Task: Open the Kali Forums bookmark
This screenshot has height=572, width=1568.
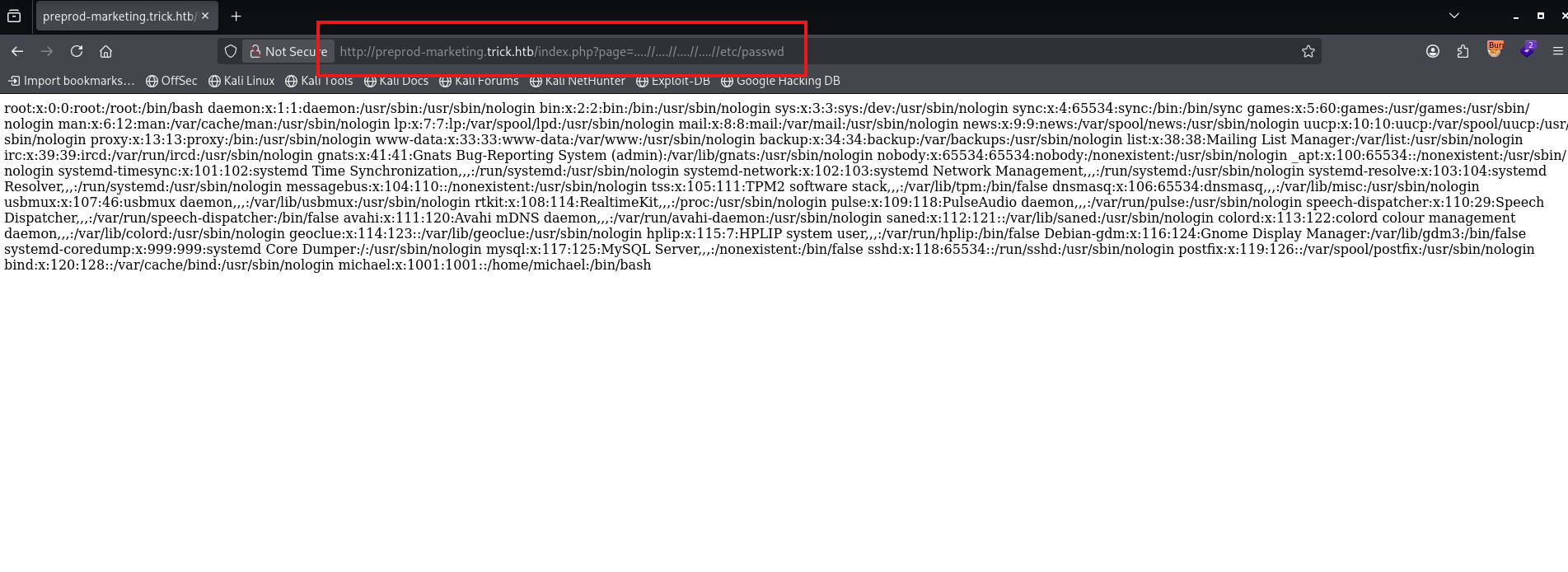Action: pyautogui.click(x=479, y=81)
